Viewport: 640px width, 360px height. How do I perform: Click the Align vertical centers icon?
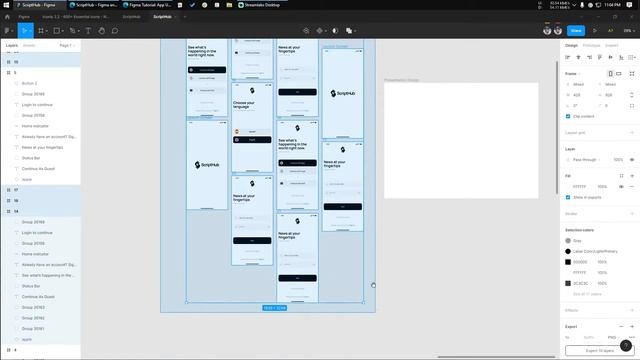tap(610, 58)
